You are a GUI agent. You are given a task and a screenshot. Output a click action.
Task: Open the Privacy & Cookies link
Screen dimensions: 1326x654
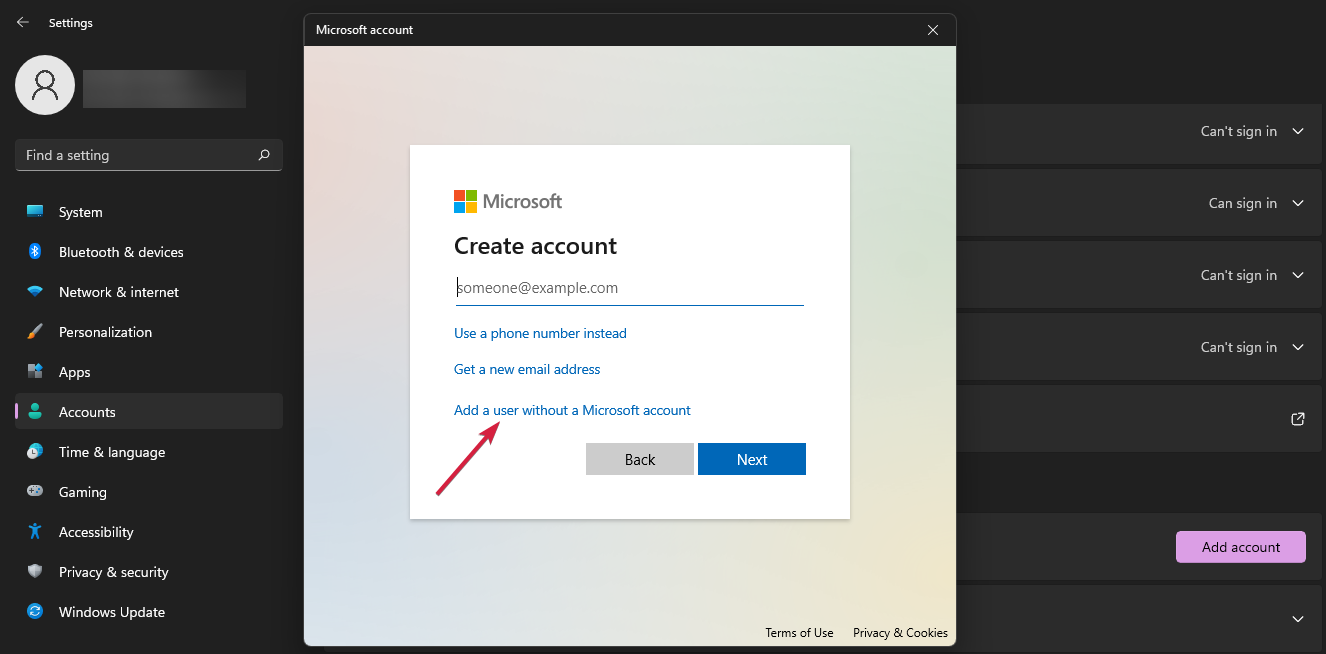[899, 632]
